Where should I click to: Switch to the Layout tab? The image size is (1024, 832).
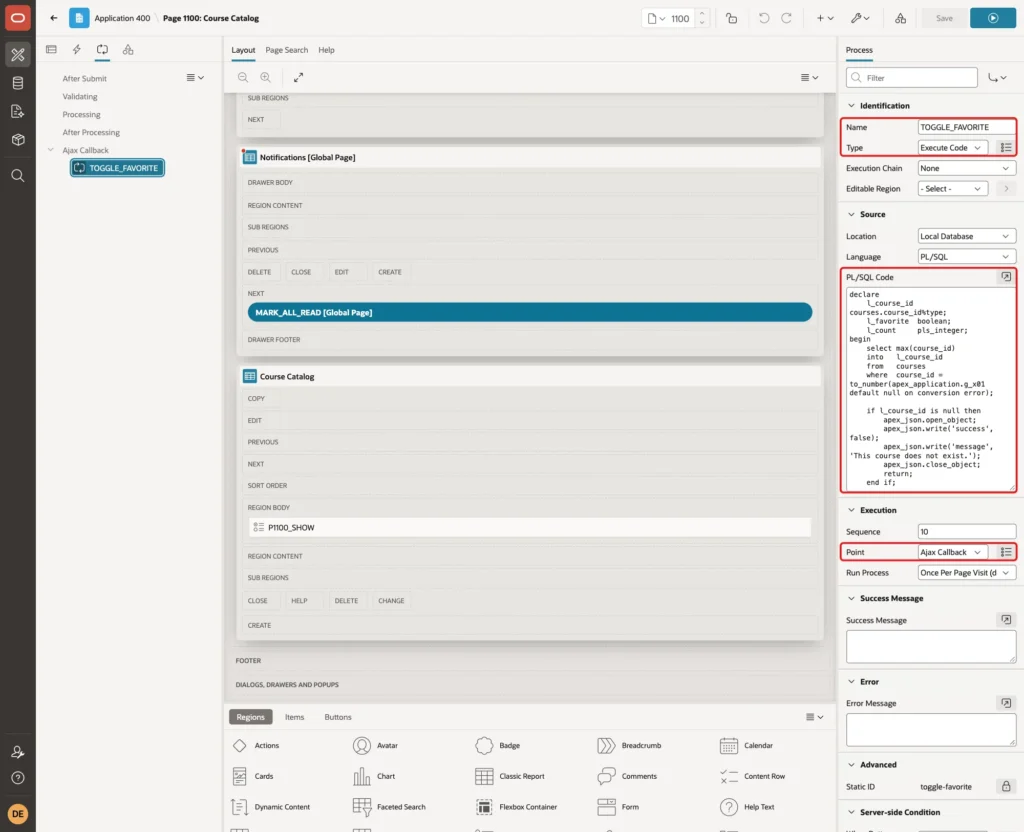pyautogui.click(x=243, y=50)
